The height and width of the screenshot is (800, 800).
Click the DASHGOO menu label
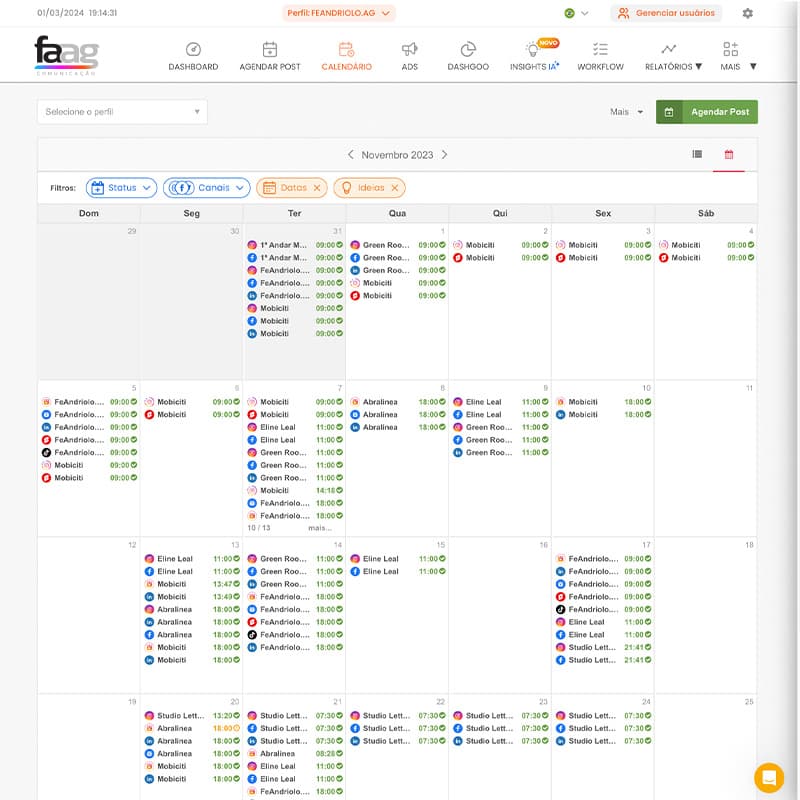[468, 67]
